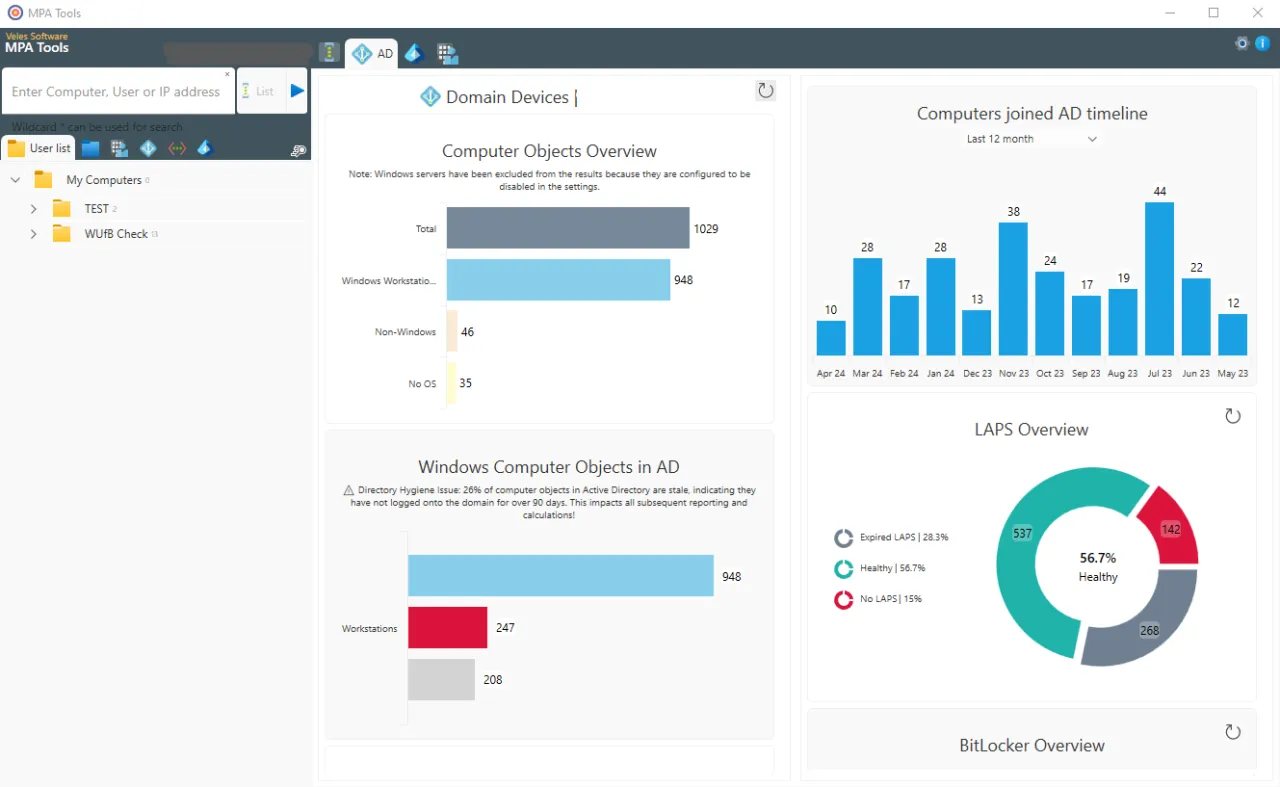This screenshot has height=787, width=1280.
Task: Click the Healthy | 56.7% legend entry
Action: [880, 568]
